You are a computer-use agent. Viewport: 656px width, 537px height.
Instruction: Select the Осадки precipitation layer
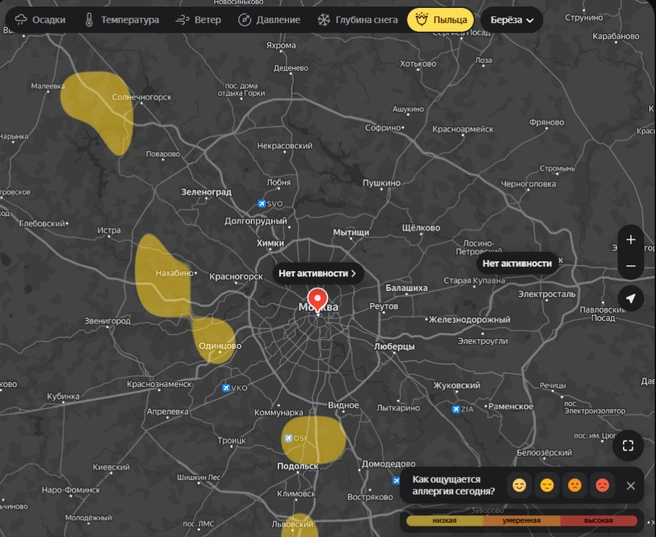click(40, 20)
